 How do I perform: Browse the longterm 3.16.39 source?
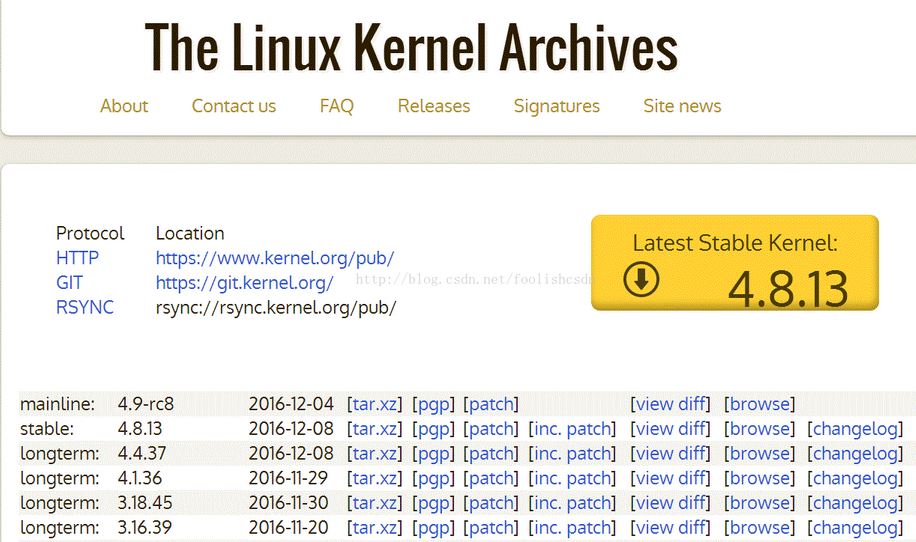click(x=759, y=527)
